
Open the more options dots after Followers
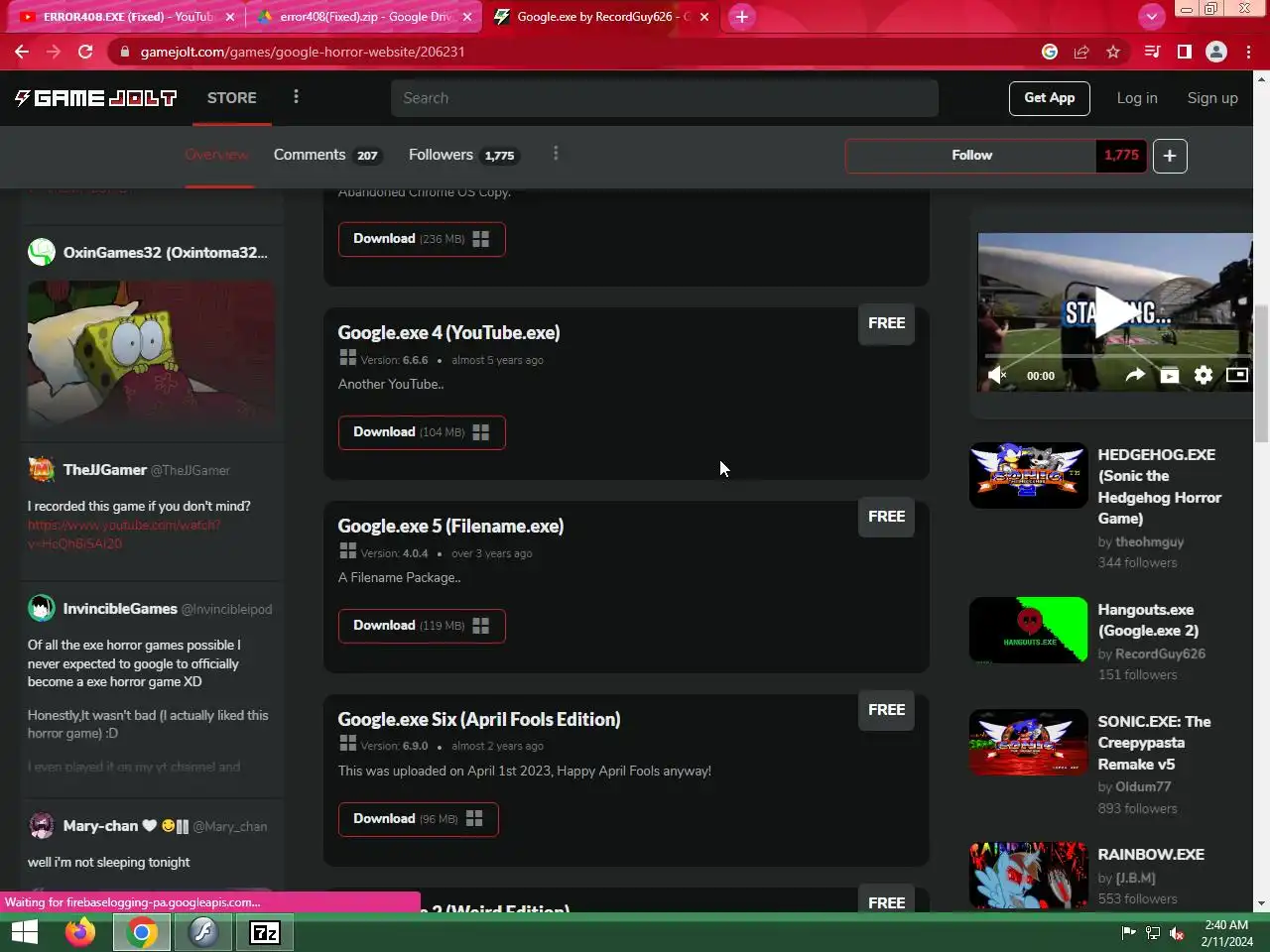556,153
